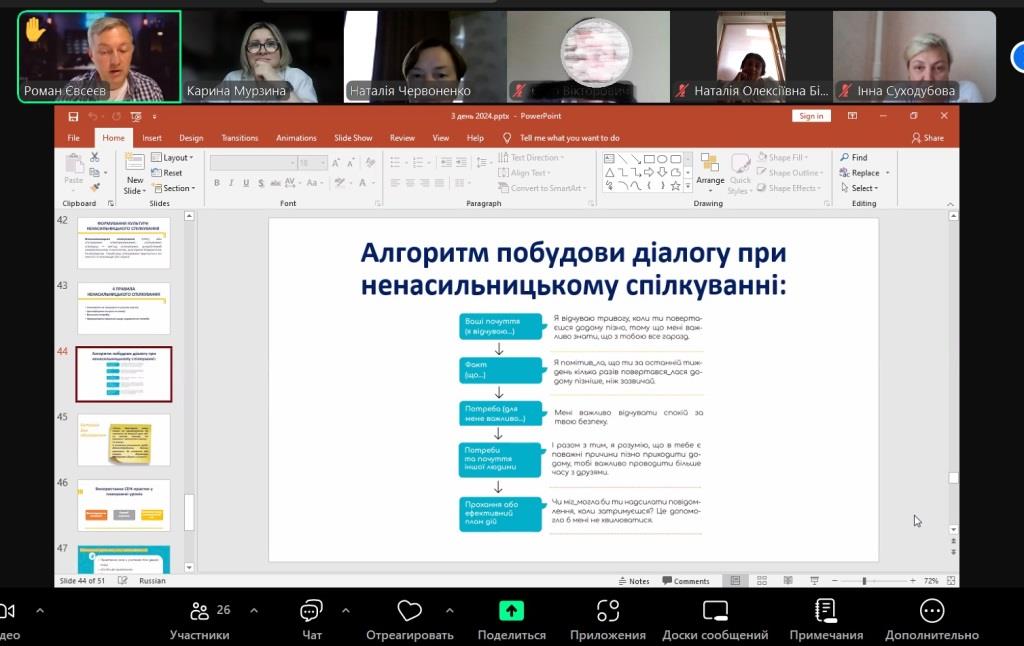Click the Align Left icon
Screen dimensions: 1024x646
[x=395, y=183]
